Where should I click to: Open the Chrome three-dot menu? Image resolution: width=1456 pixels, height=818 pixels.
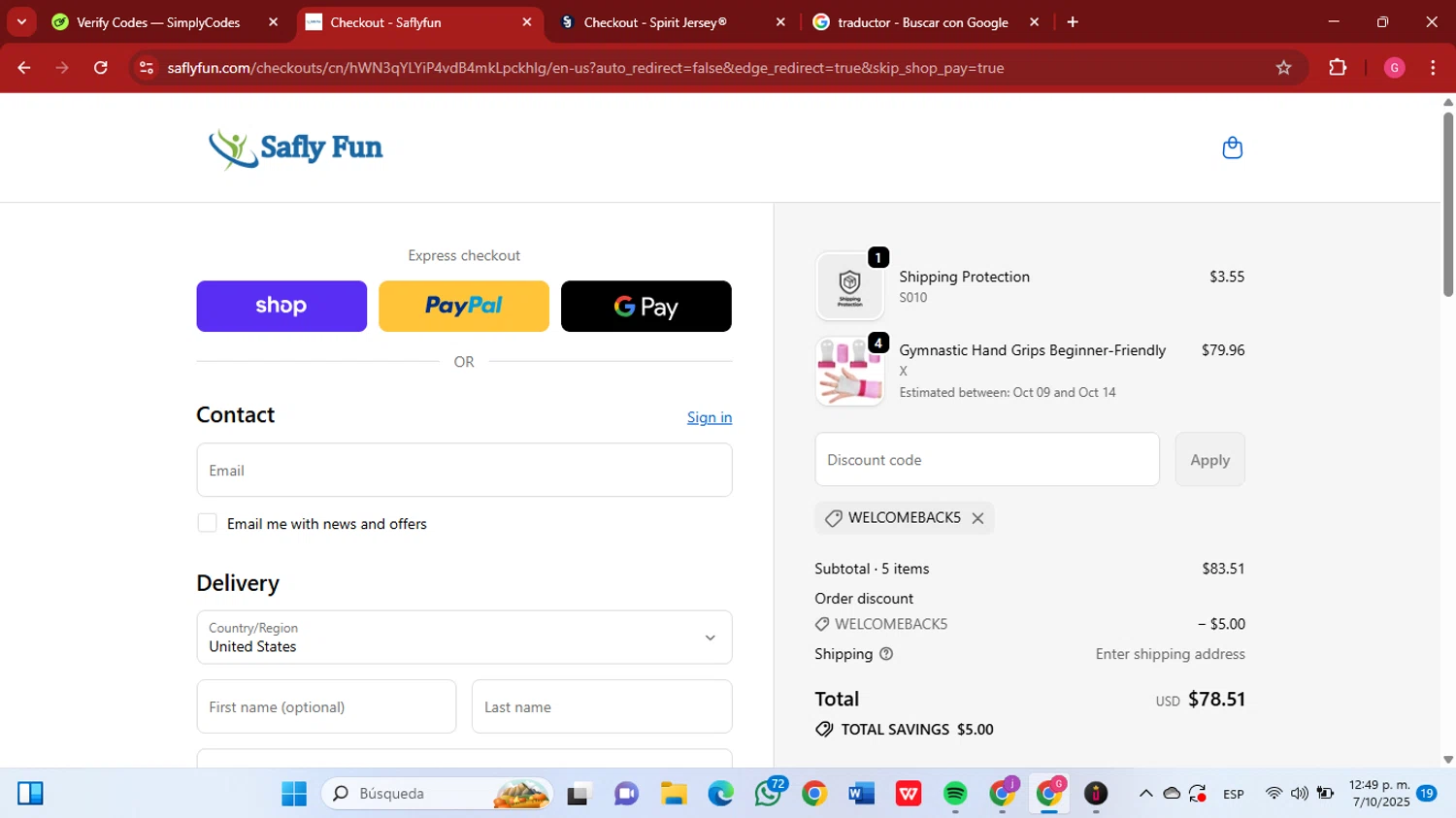click(x=1433, y=68)
